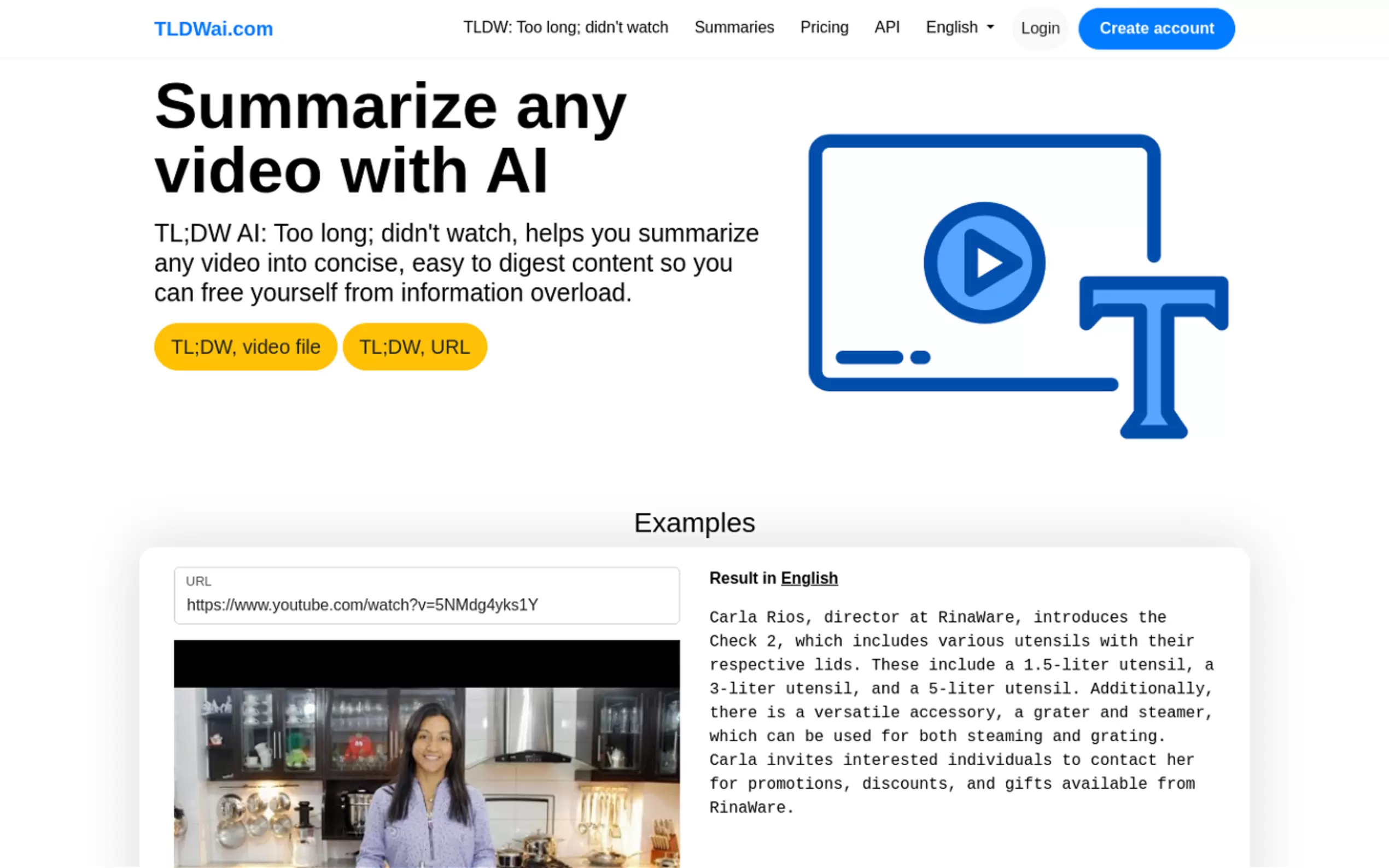Open the Pricing page

click(x=824, y=27)
